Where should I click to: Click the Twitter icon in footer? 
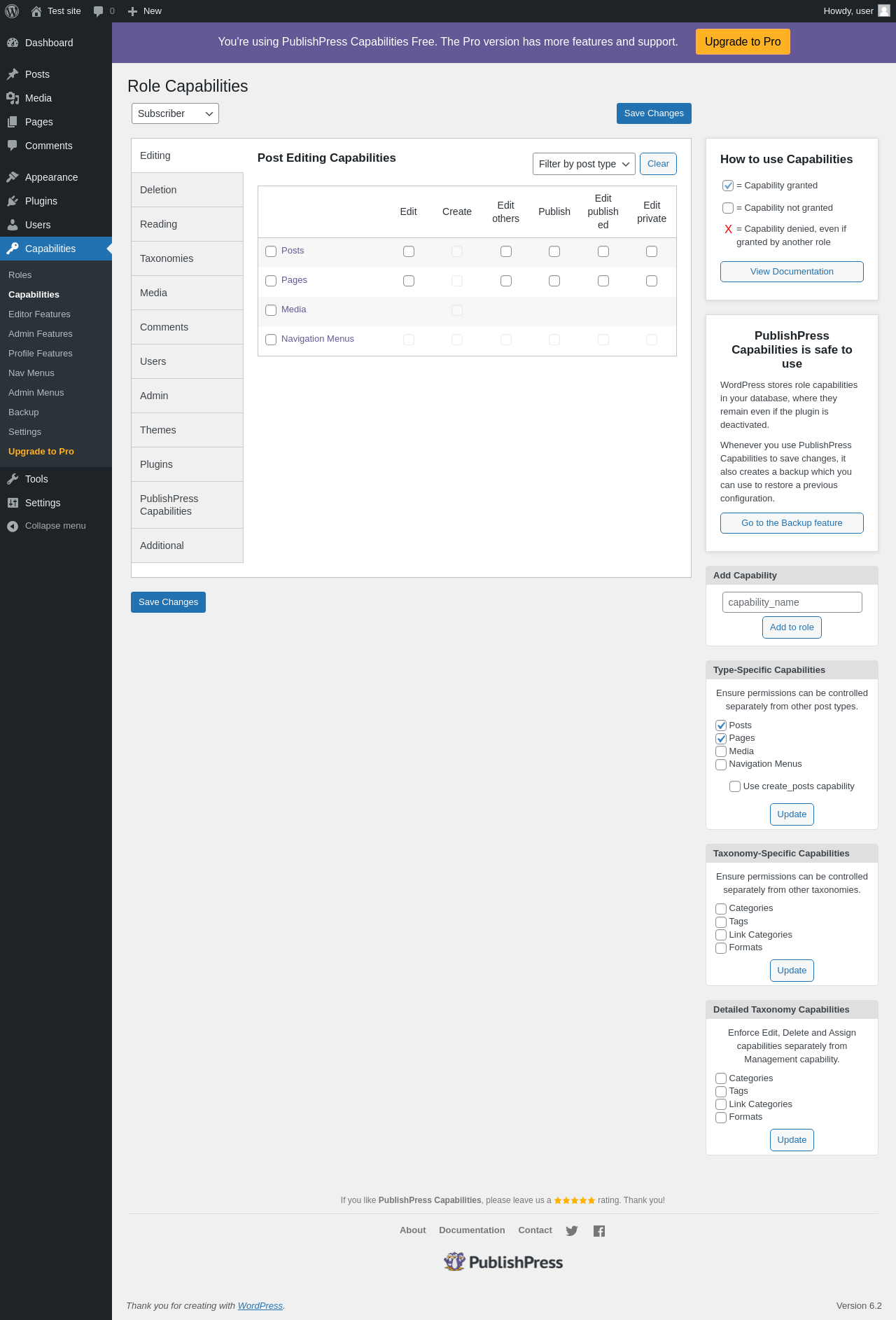[572, 1231]
